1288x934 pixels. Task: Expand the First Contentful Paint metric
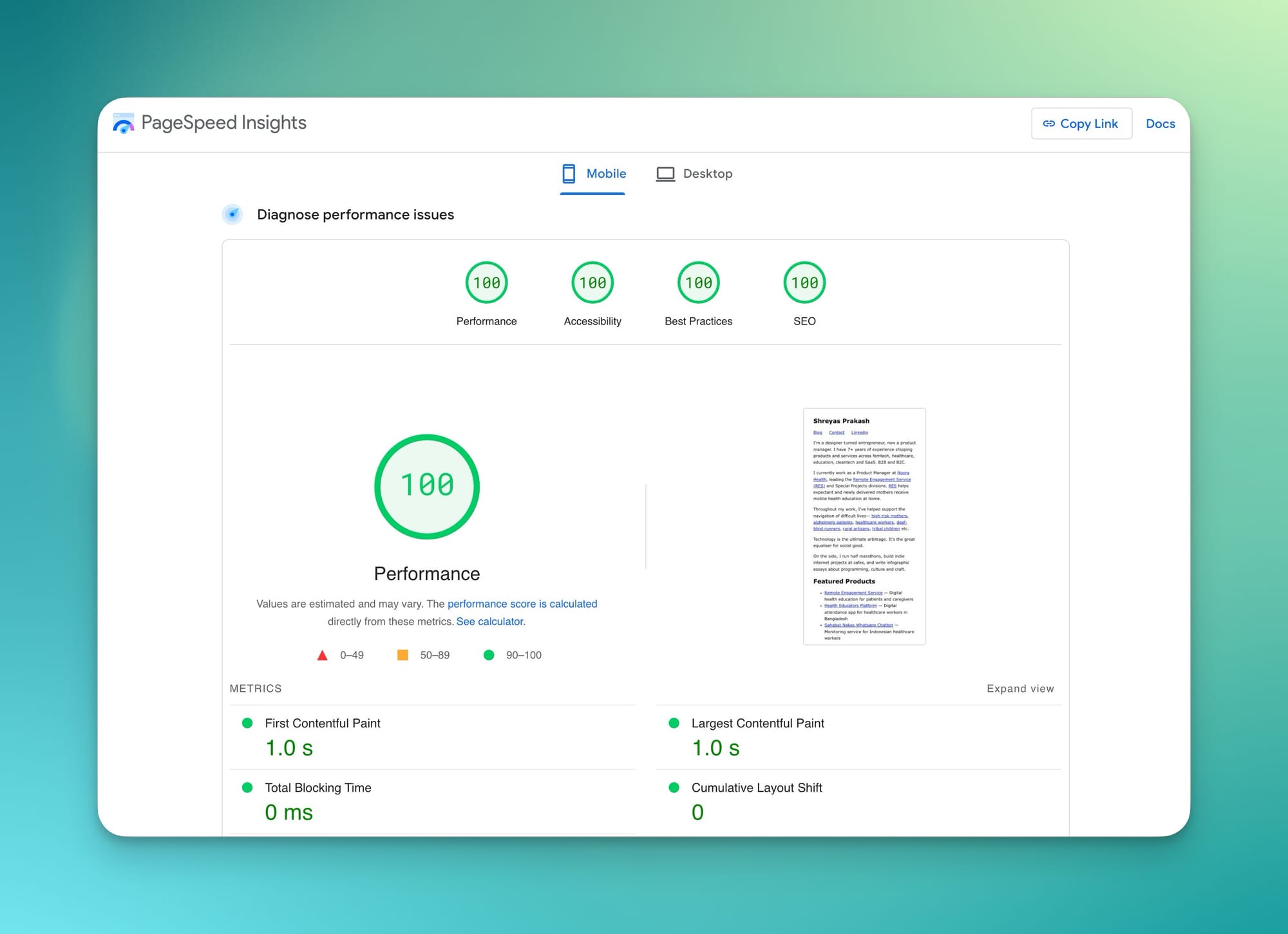[323, 724]
